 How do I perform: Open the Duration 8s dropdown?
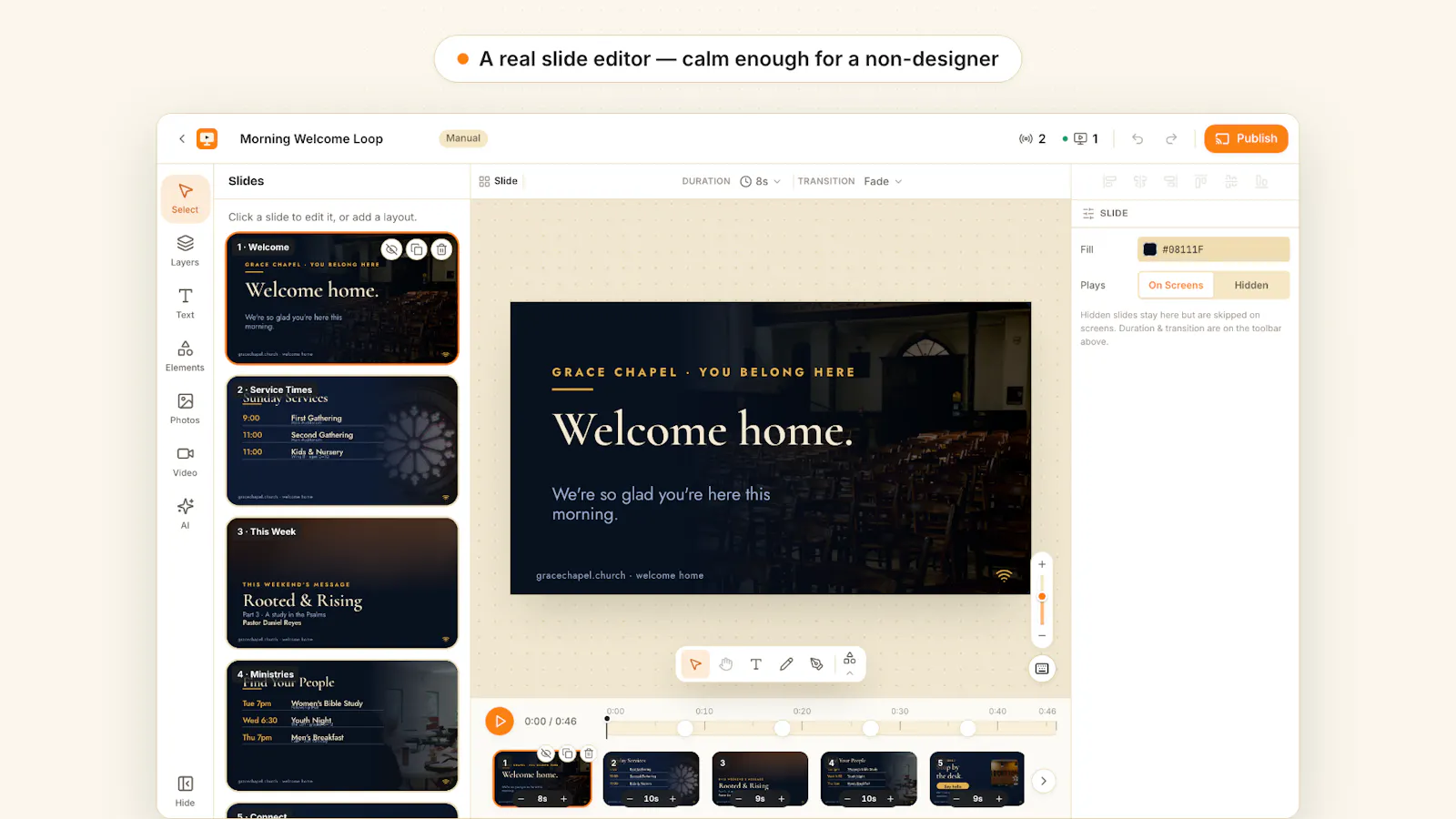[761, 181]
